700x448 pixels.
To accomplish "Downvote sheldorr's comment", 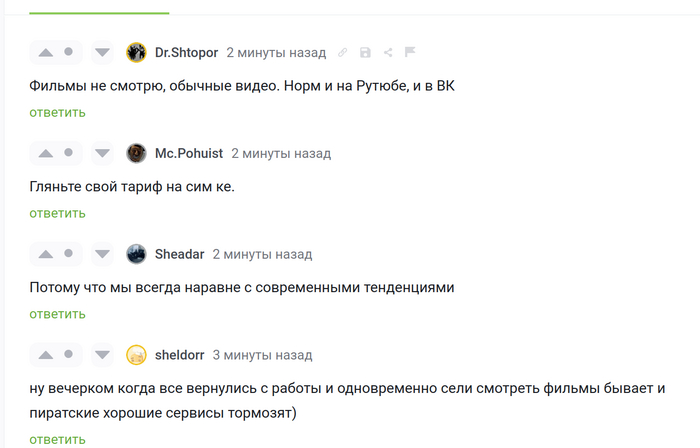I will (101, 355).
